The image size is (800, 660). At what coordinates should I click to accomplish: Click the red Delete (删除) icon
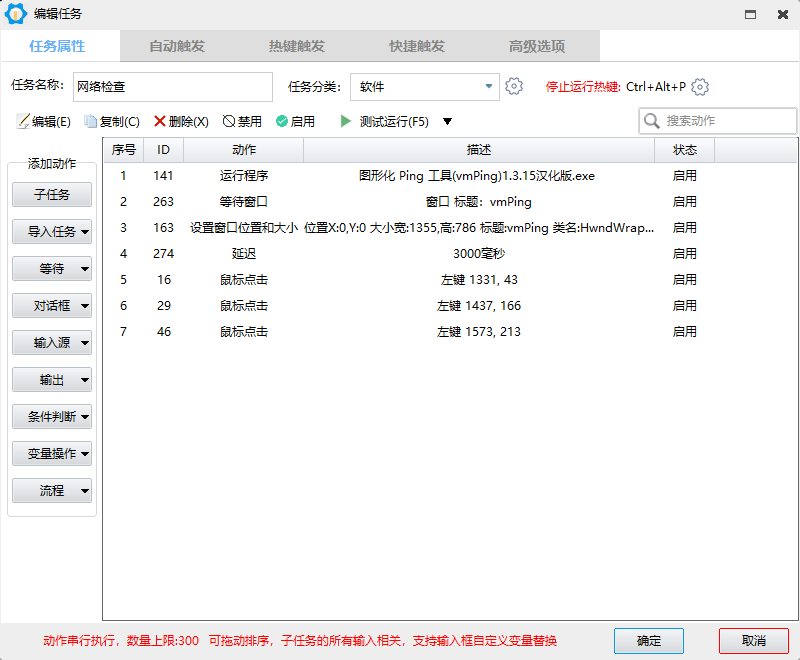160,121
